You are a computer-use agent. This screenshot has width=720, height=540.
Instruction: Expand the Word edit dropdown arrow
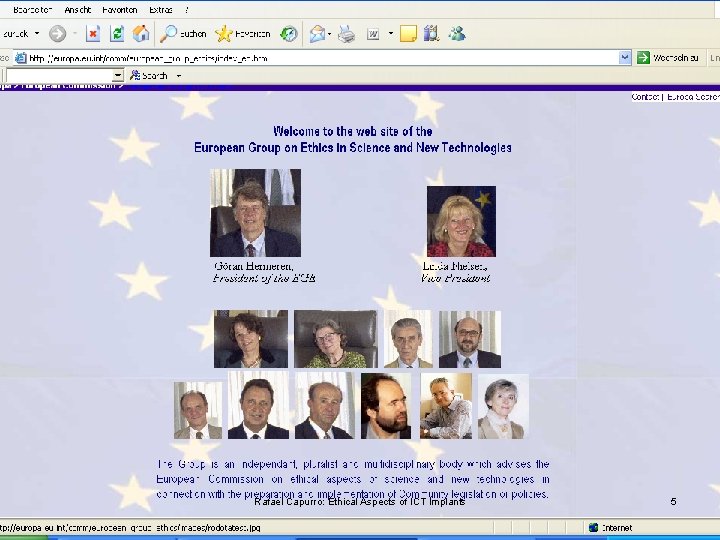[391, 34]
